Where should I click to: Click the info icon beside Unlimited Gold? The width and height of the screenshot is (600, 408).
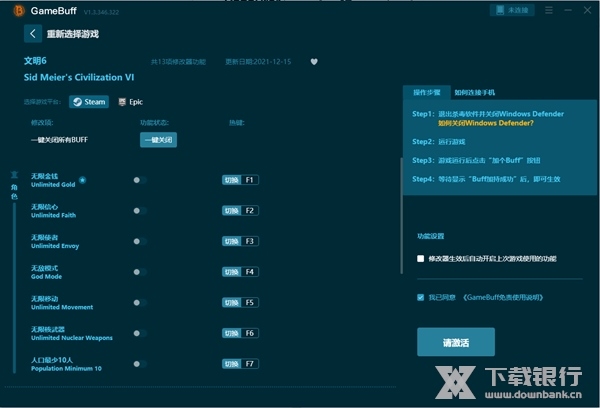click(x=82, y=180)
